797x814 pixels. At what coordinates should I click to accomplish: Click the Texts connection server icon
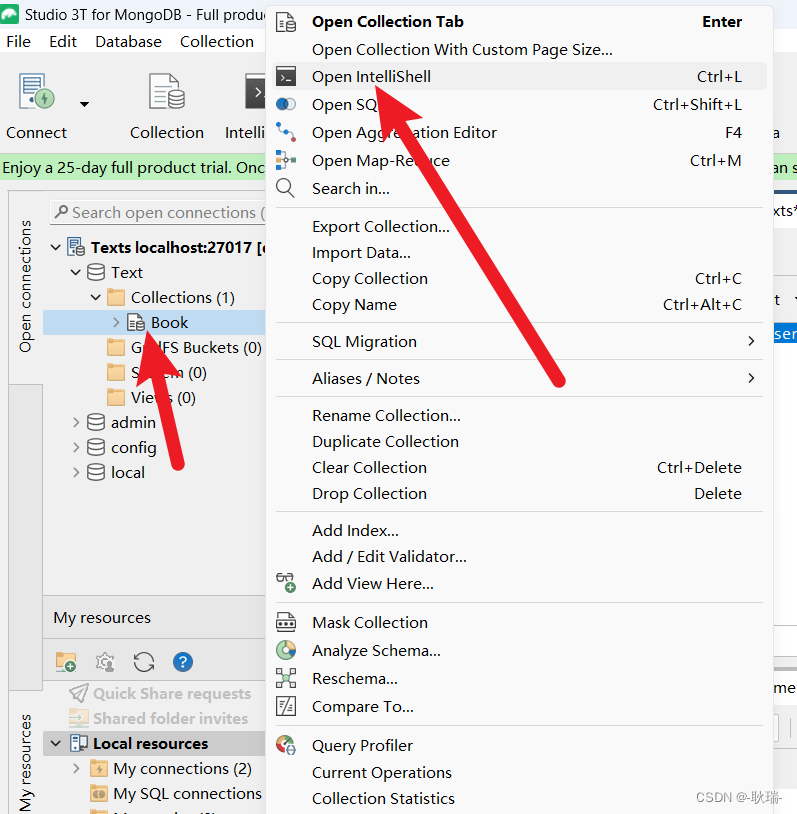coord(76,247)
